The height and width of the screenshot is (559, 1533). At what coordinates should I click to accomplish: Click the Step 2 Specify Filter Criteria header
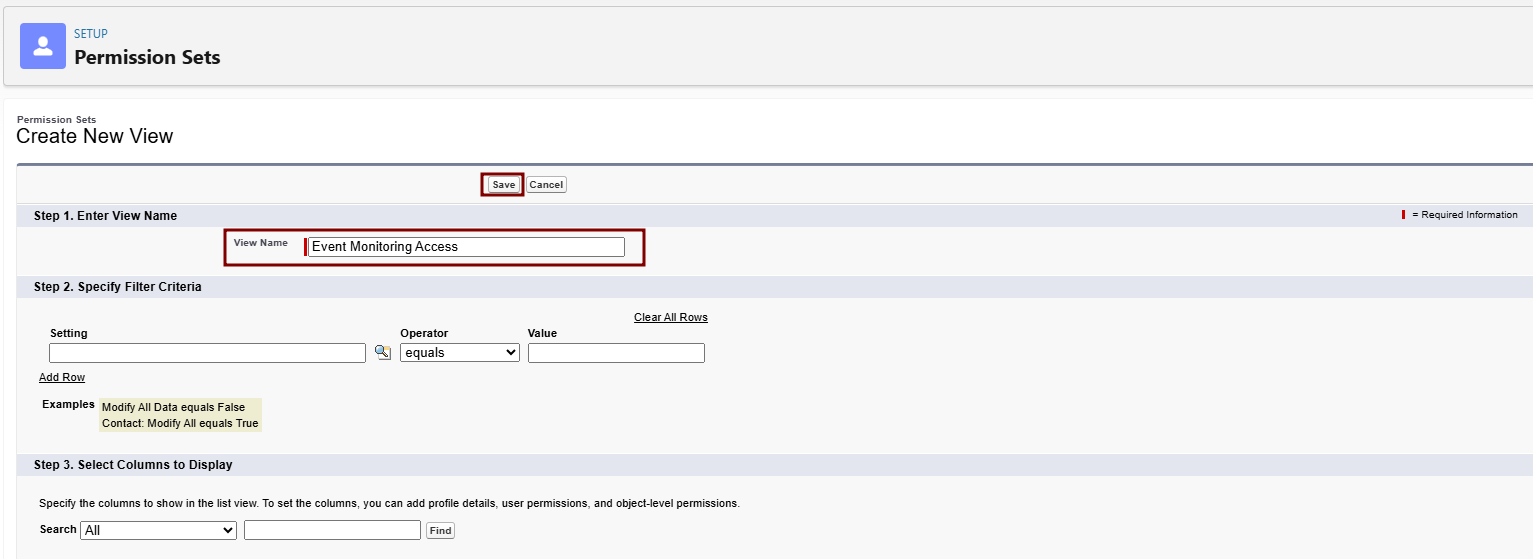coord(117,287)
